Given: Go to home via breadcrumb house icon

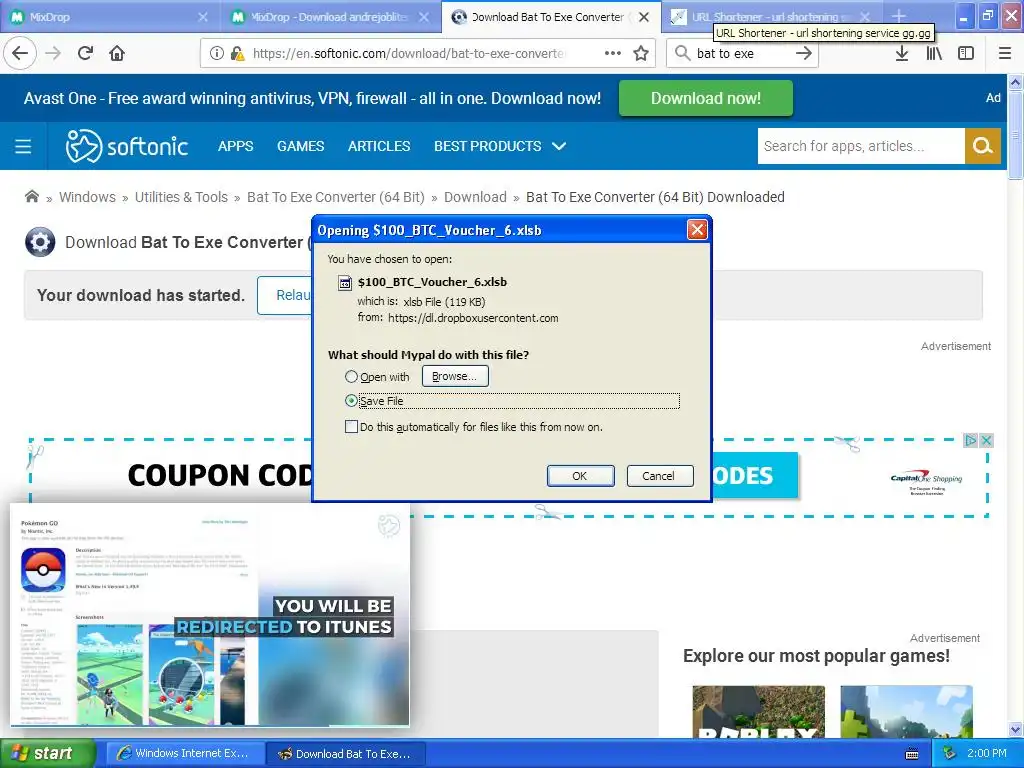Looking at the screenshot, I should pos(31,197).
